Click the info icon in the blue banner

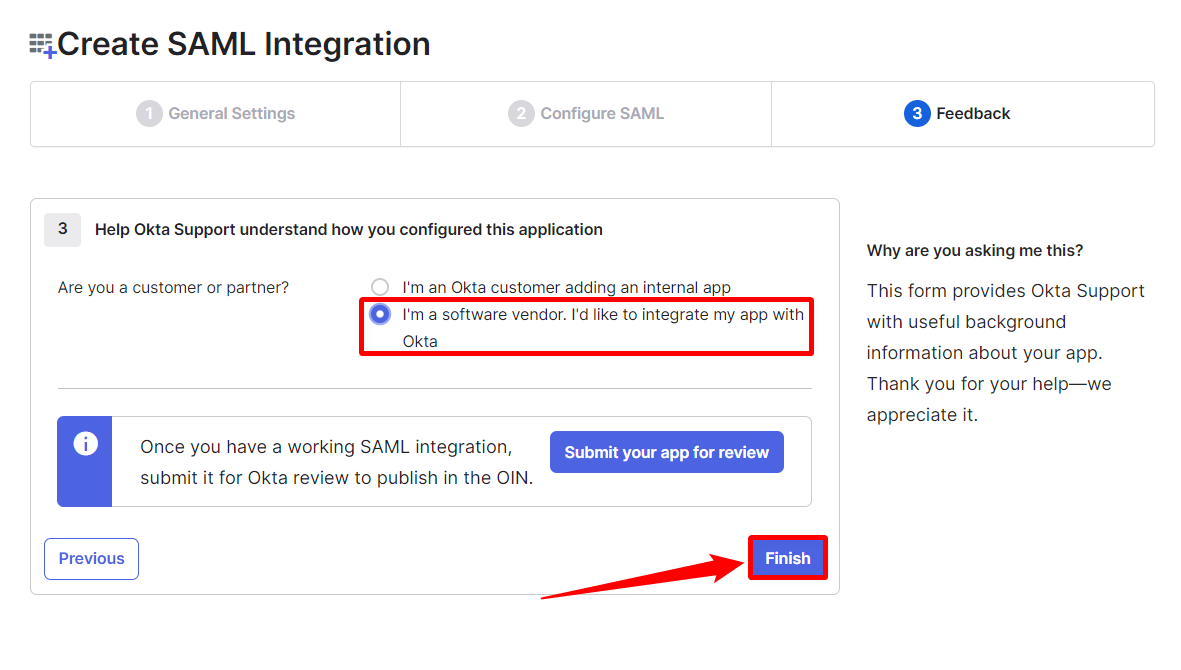point(86,444)
